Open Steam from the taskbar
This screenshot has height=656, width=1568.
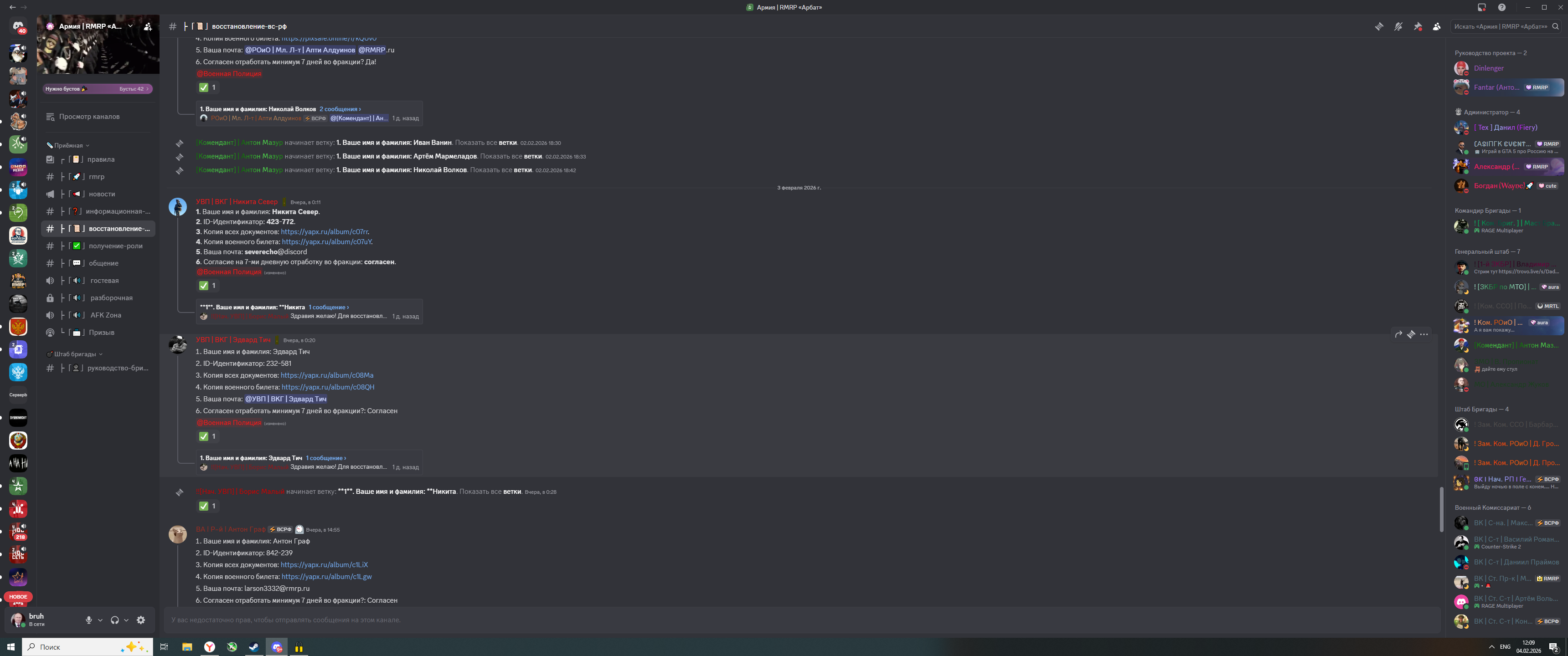(254, 647)
